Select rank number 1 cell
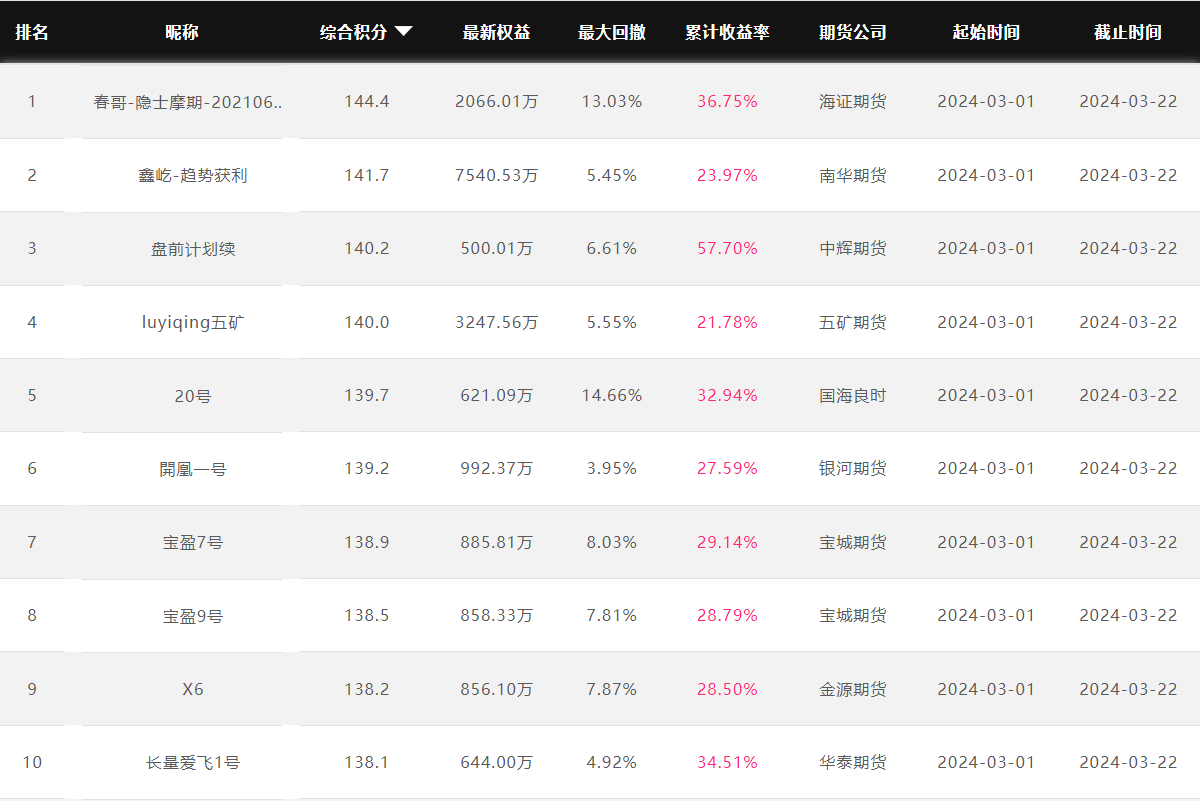Image resolution: width=1200 pixels, height=801 pixels. coord(32,102)
